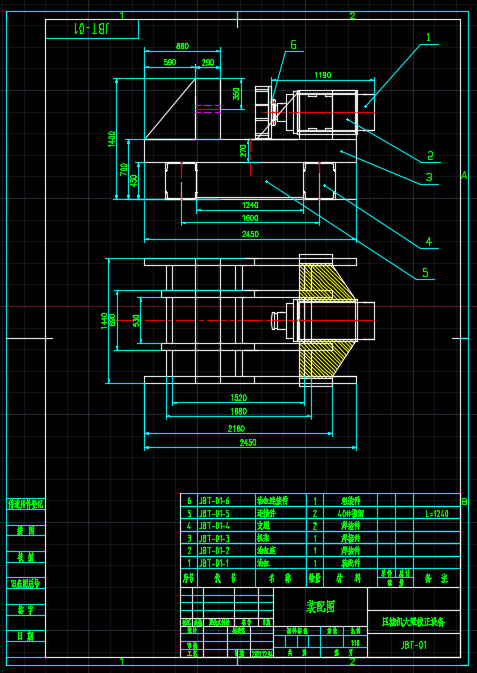Click the 1440 vertical dimension in plan view
The height and width of the screenshot is (673, 477).
pyautogui.click(x=104, y=321)
